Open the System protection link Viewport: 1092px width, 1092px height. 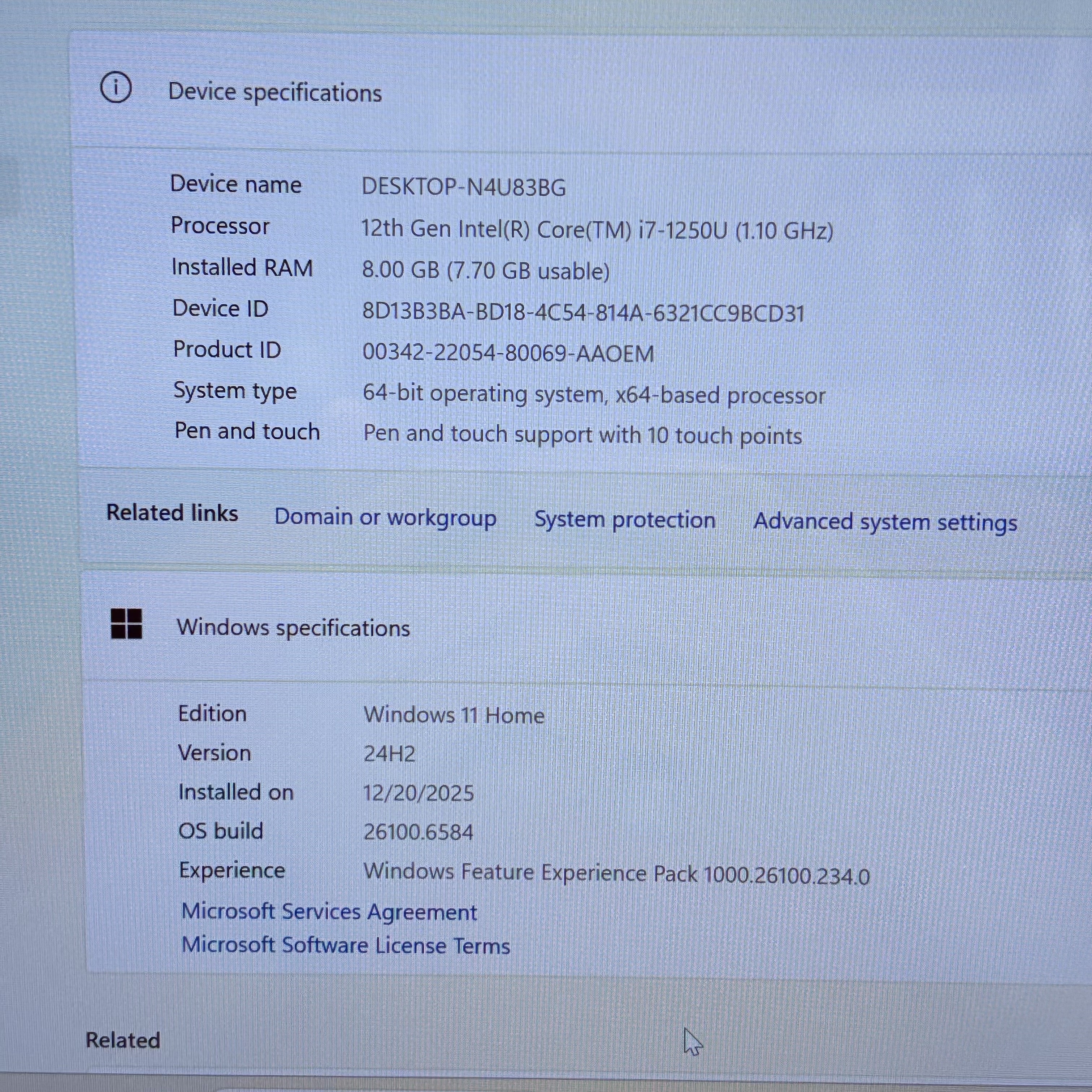click(625, 520)
